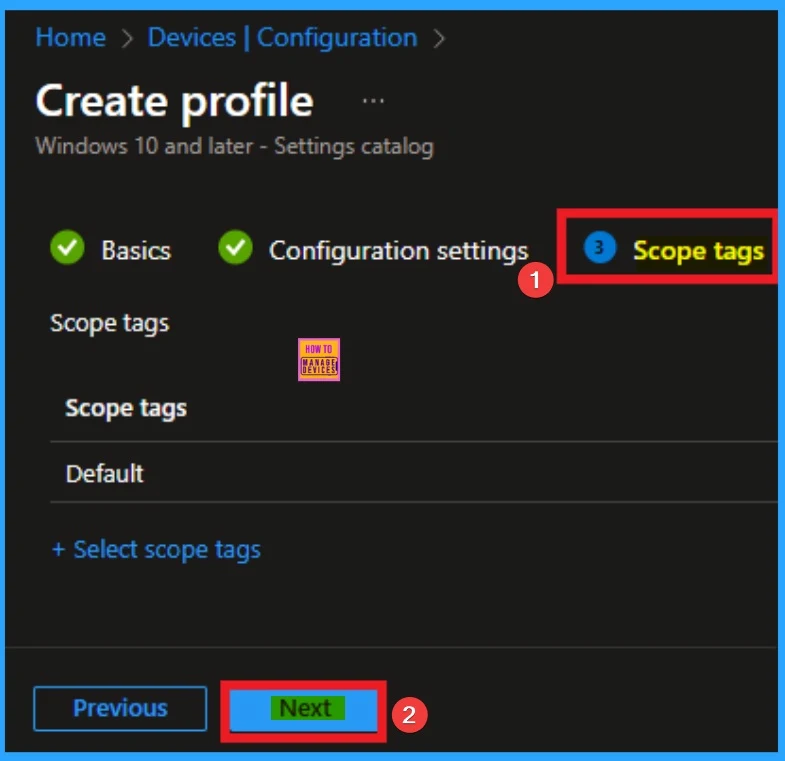Open the Select scope tags link

coord(157,550)
